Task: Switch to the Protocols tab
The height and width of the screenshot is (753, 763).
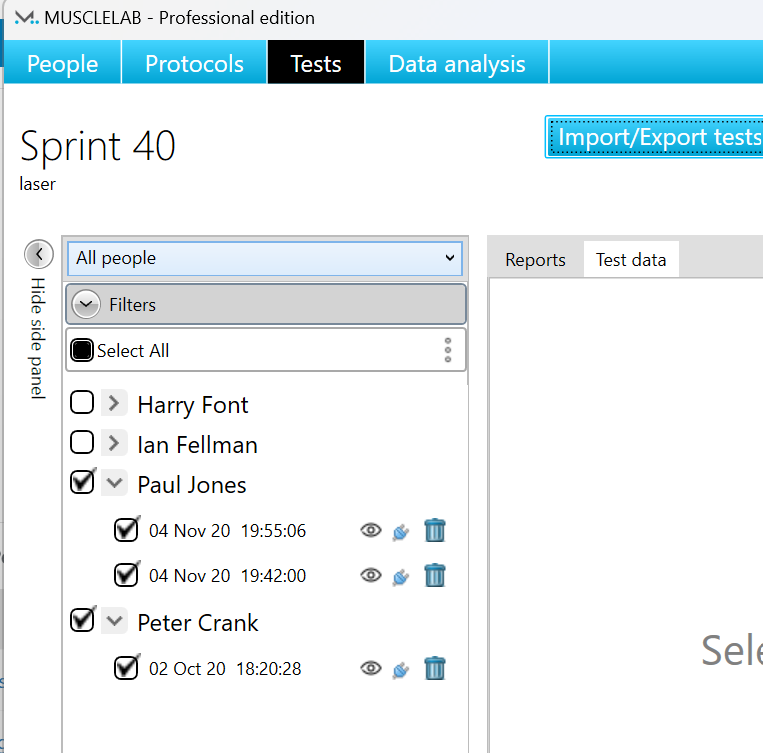Action: [194, 63]
